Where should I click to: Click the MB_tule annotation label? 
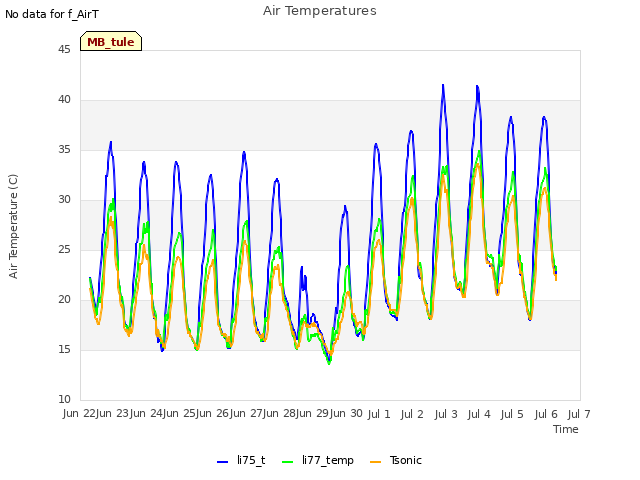point(111,41)
